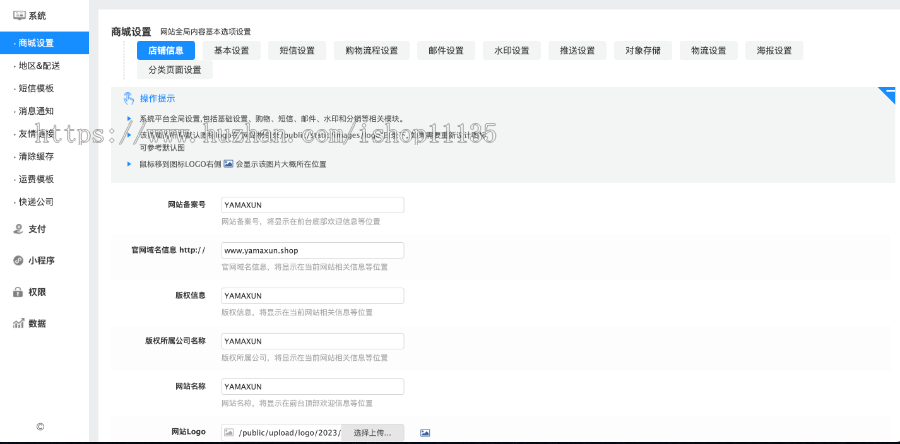Viewport: 900px width, 444px height.
Task: Click the 商城设置 page title
Action: point(131,32)
